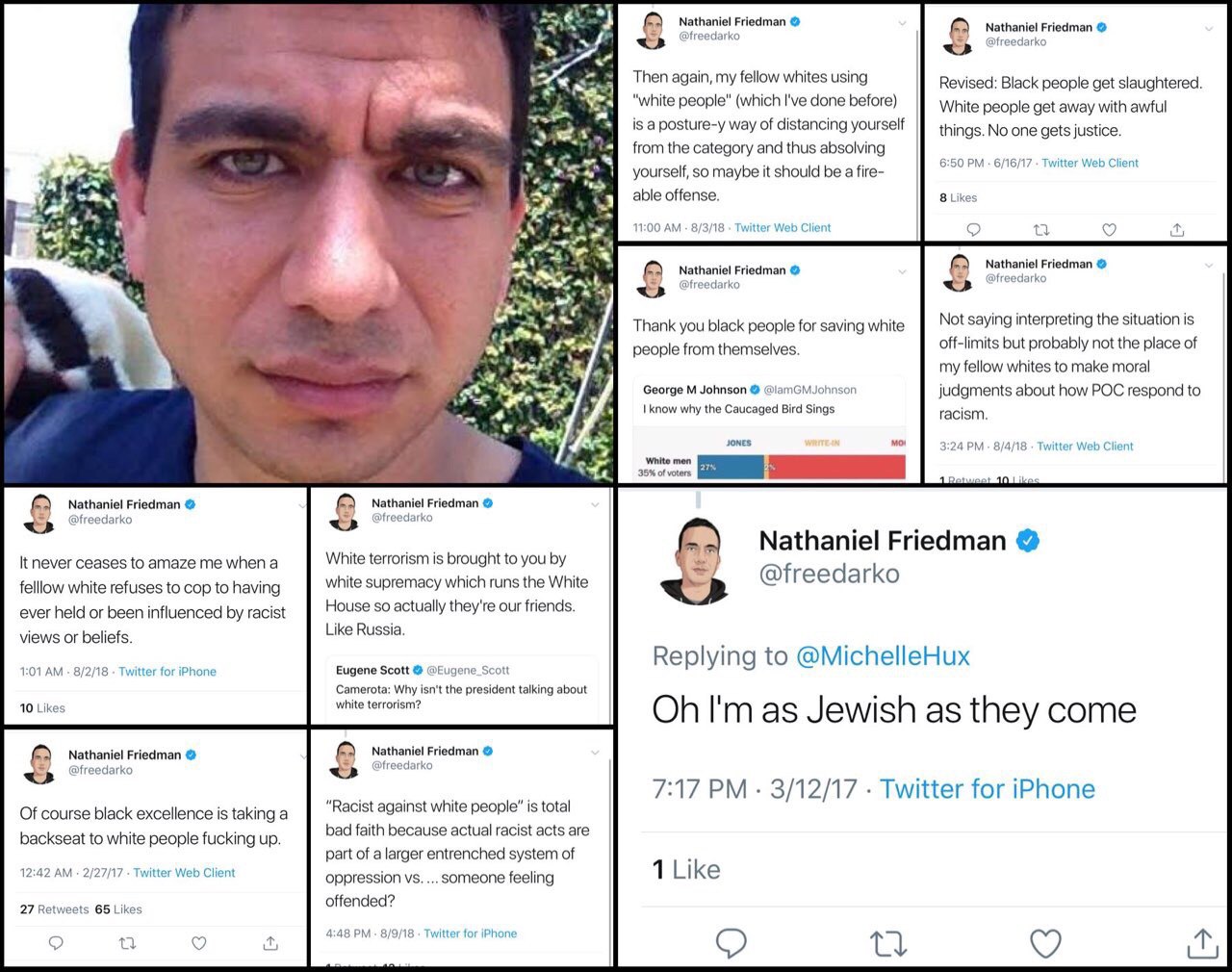Like the 'Oh I'm as Jewish as they come' tweet
1232x972 pixels.
[x=1045, y=943]
